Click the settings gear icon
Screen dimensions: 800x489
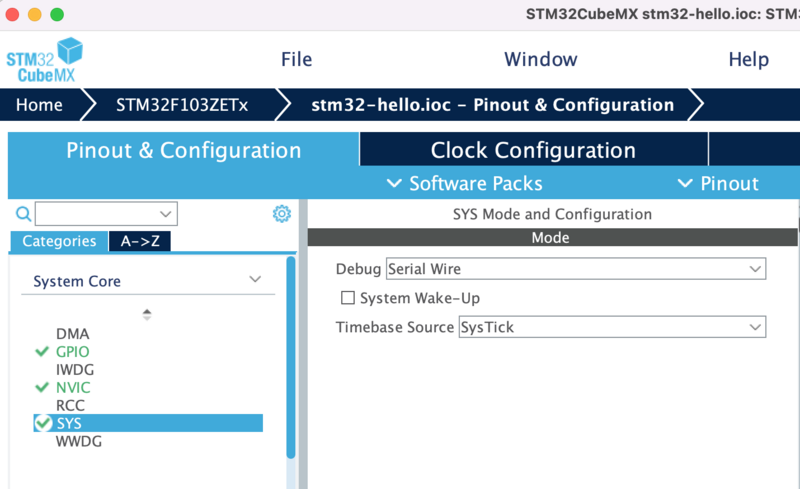coord(281,214)
